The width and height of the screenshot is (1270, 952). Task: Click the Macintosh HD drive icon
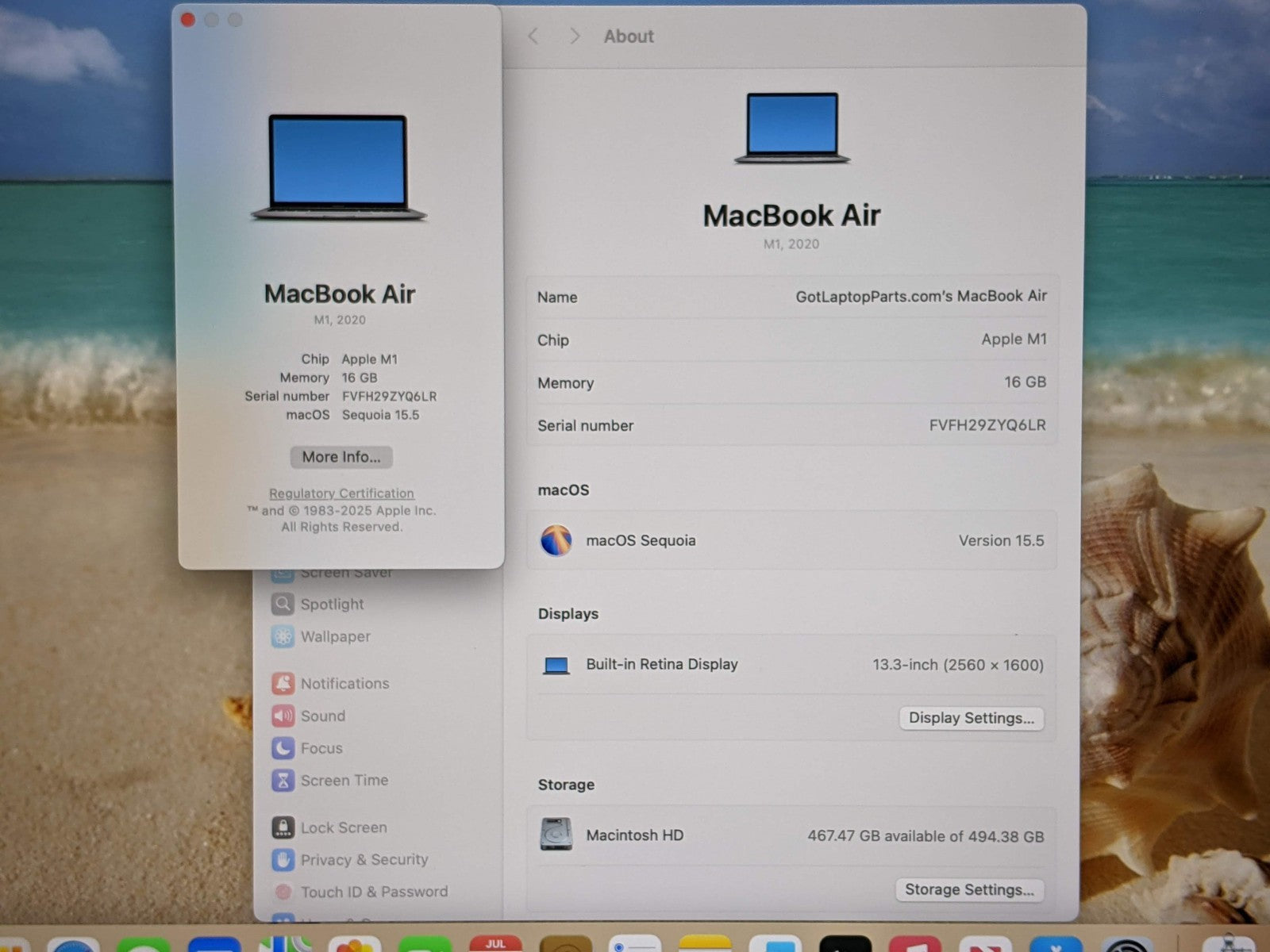(x=556, y=835)
